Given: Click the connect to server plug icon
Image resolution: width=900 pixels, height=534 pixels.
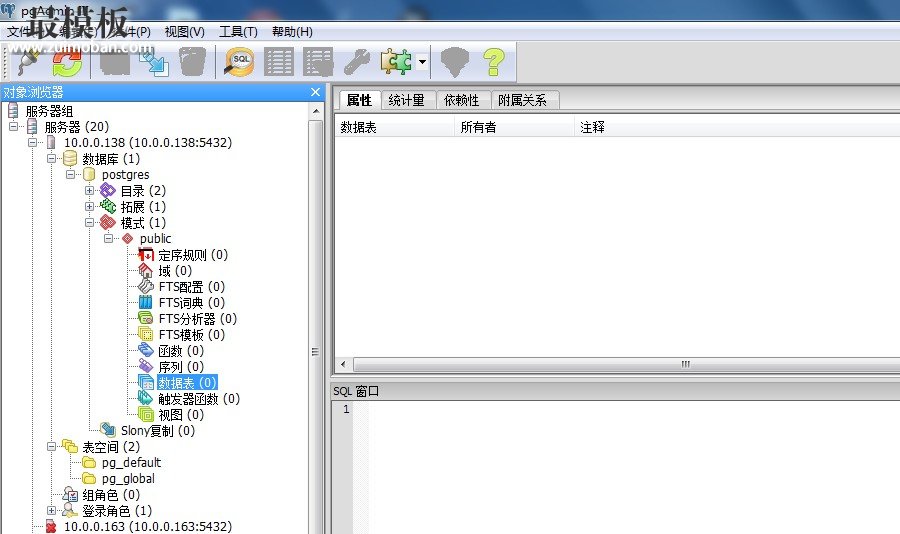Looking at the screenshot, I should point(26,62).
